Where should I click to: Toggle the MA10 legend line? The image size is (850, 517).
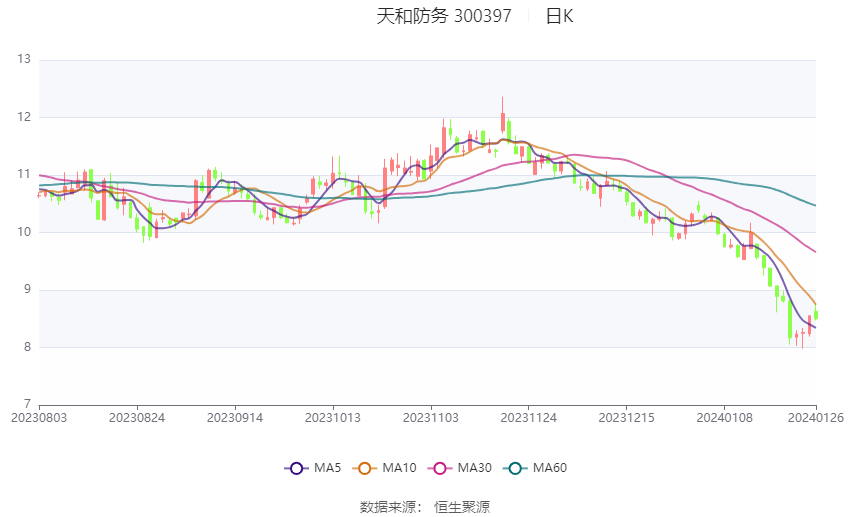pyautogui.click(x=384, y=468)
